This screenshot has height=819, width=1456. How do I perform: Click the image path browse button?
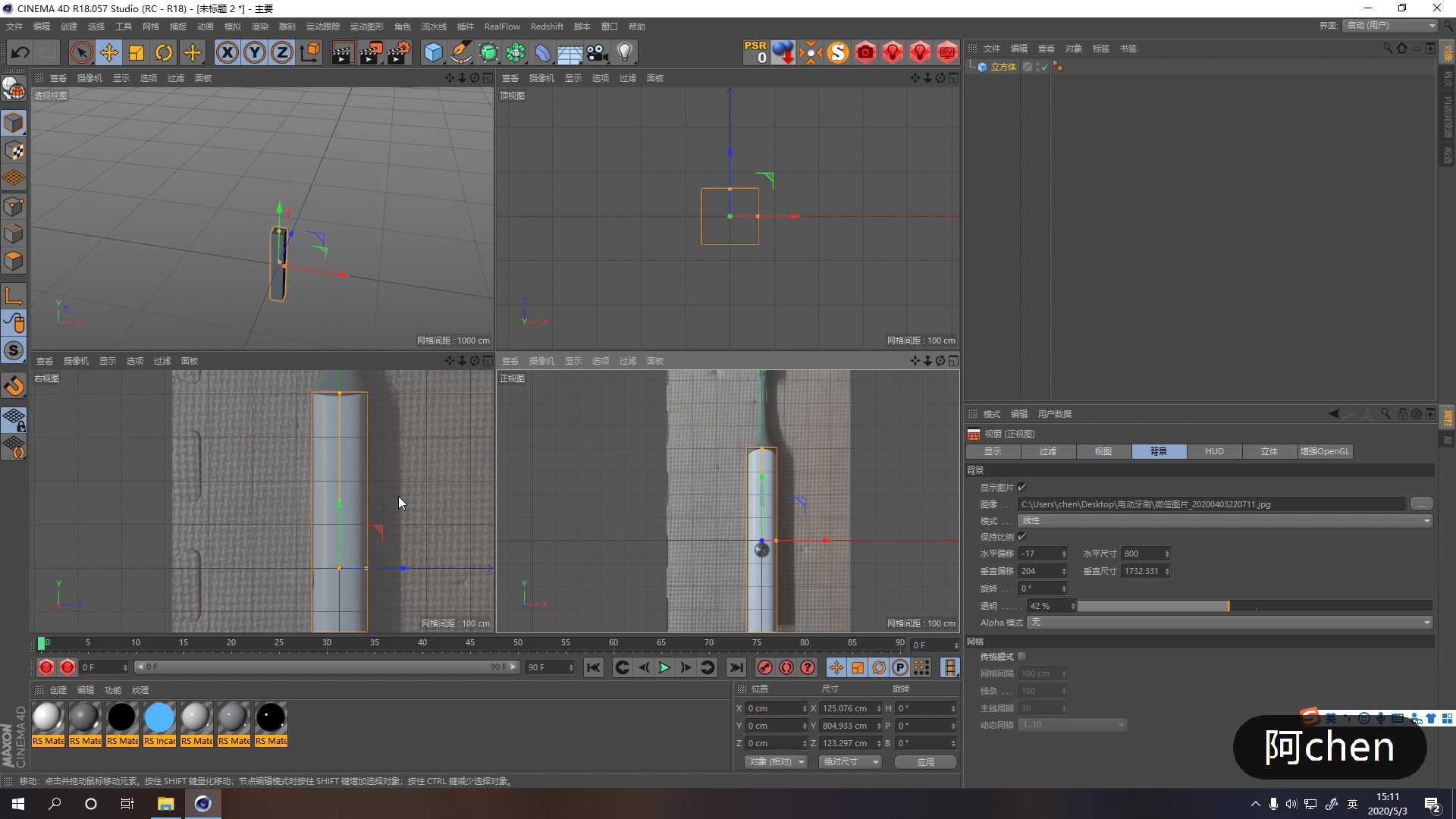coord(1421,504)
